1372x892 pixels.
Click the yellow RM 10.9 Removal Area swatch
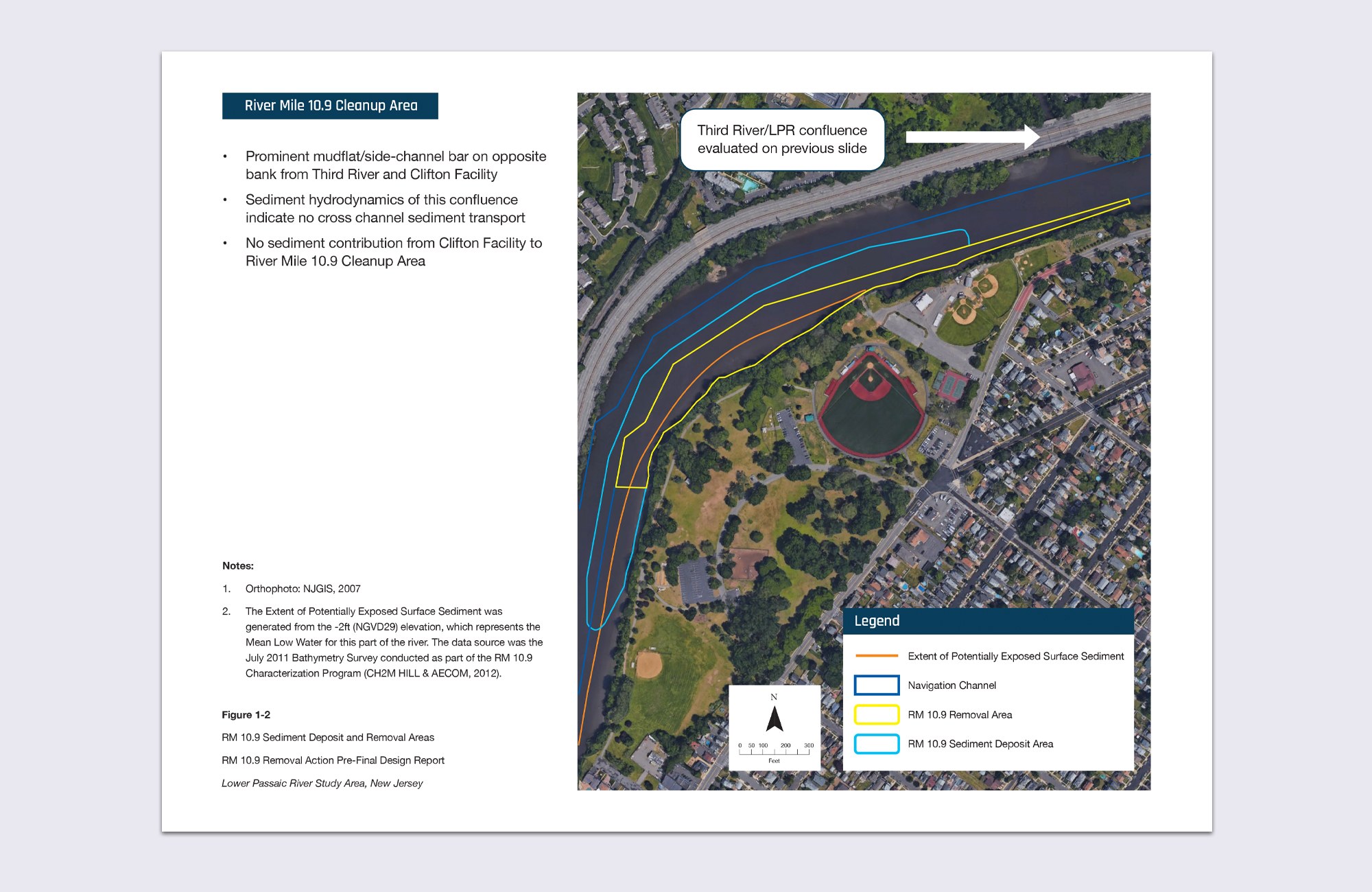(x=877, y=714)
